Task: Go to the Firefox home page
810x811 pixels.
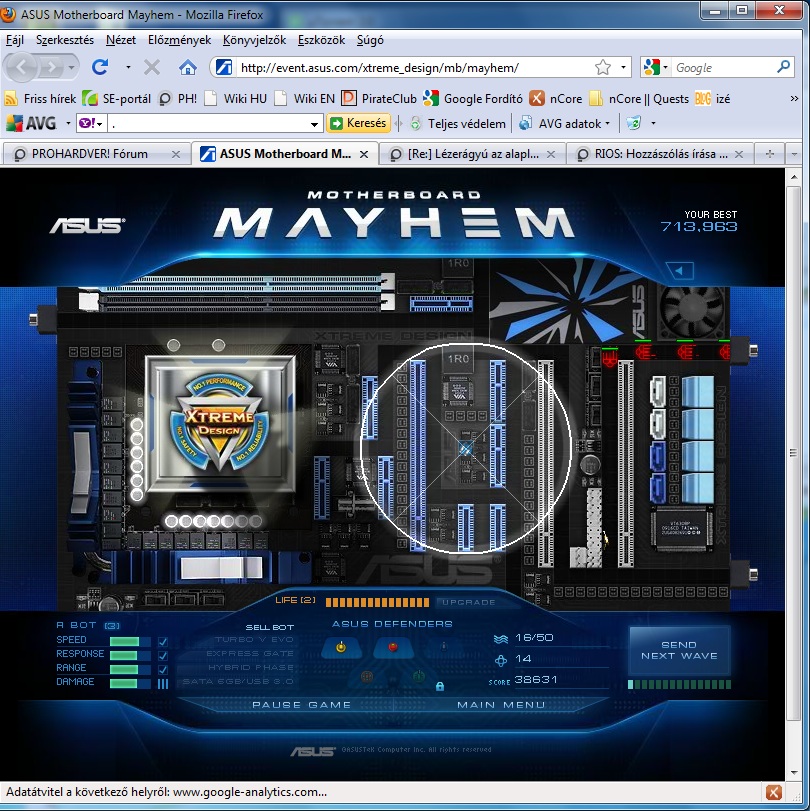Action: coord(188,67)
